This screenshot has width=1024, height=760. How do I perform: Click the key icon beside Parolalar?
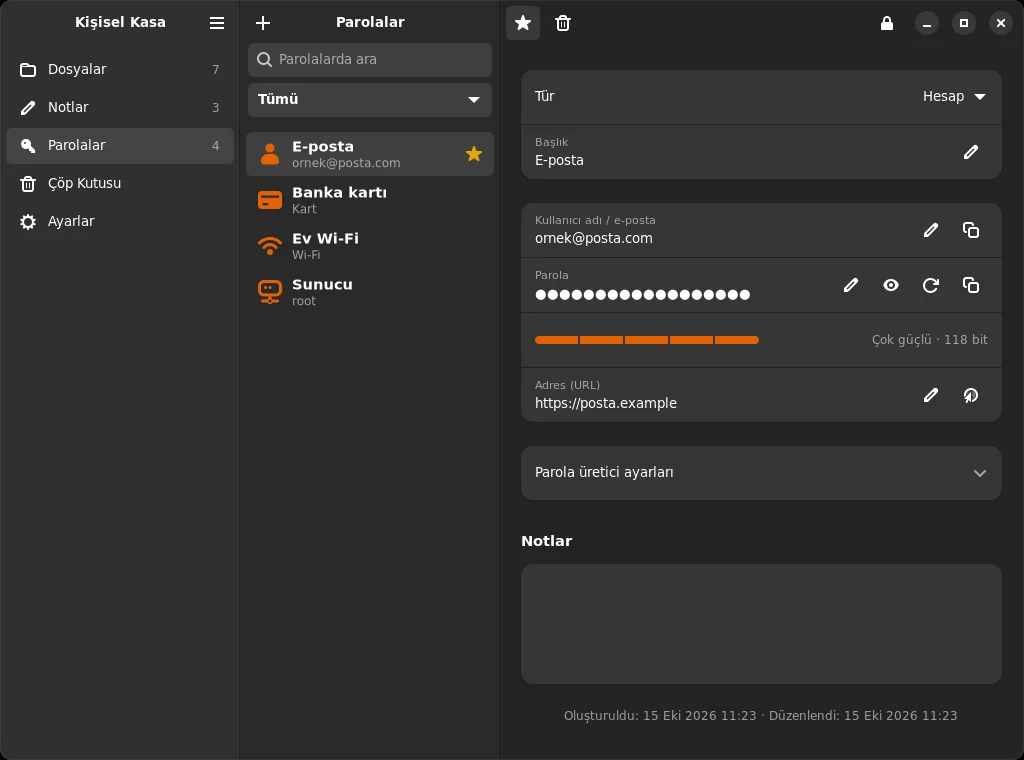pos(27,146)
